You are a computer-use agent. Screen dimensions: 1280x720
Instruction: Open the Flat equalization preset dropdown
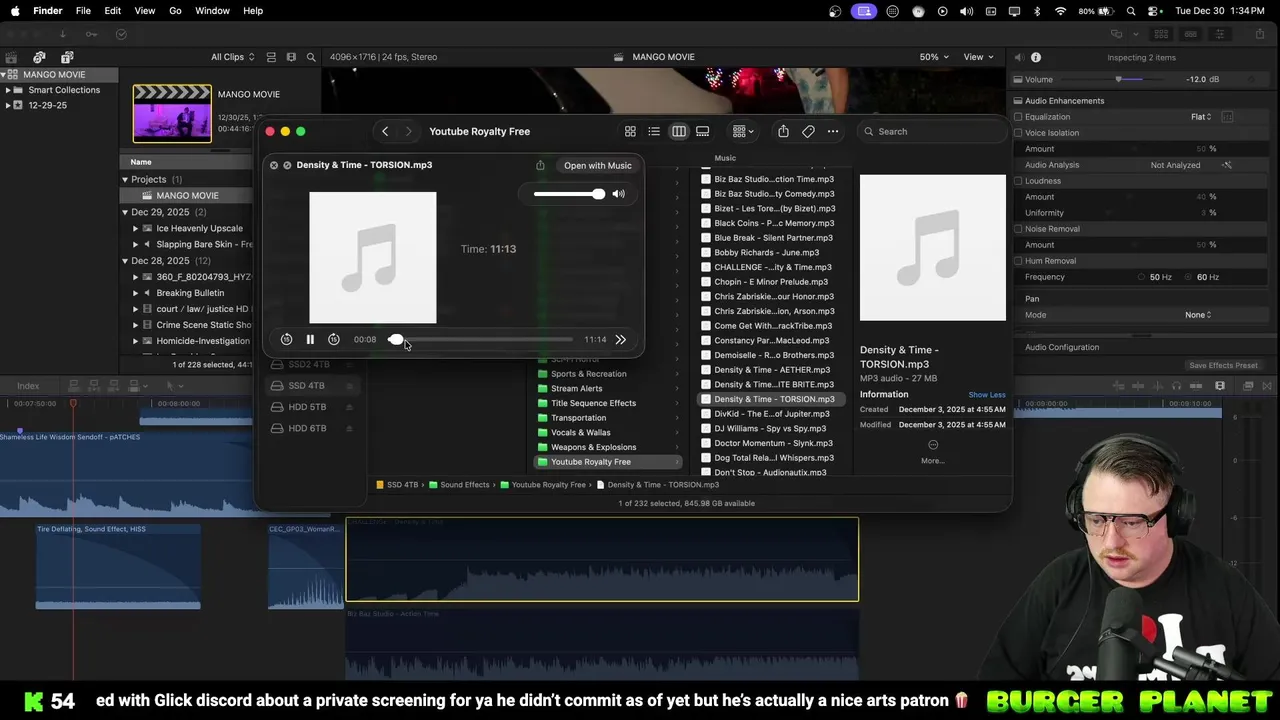[1201, 117]
